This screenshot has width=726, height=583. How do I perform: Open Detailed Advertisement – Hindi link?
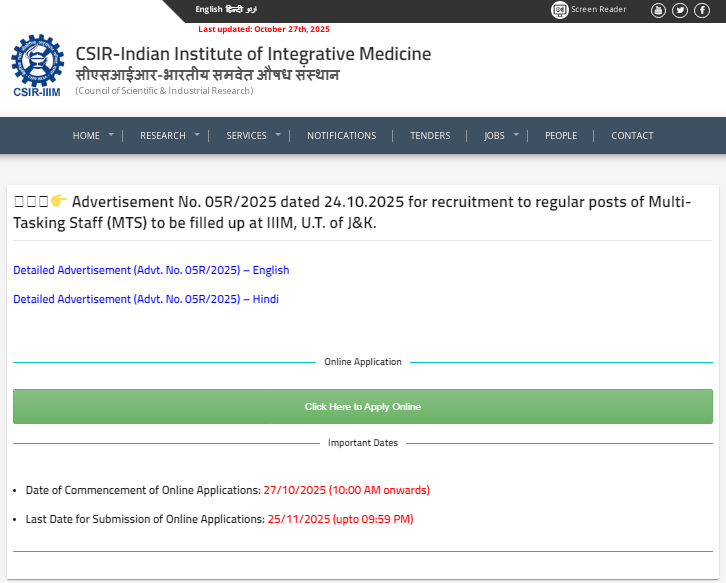(146, 299)
